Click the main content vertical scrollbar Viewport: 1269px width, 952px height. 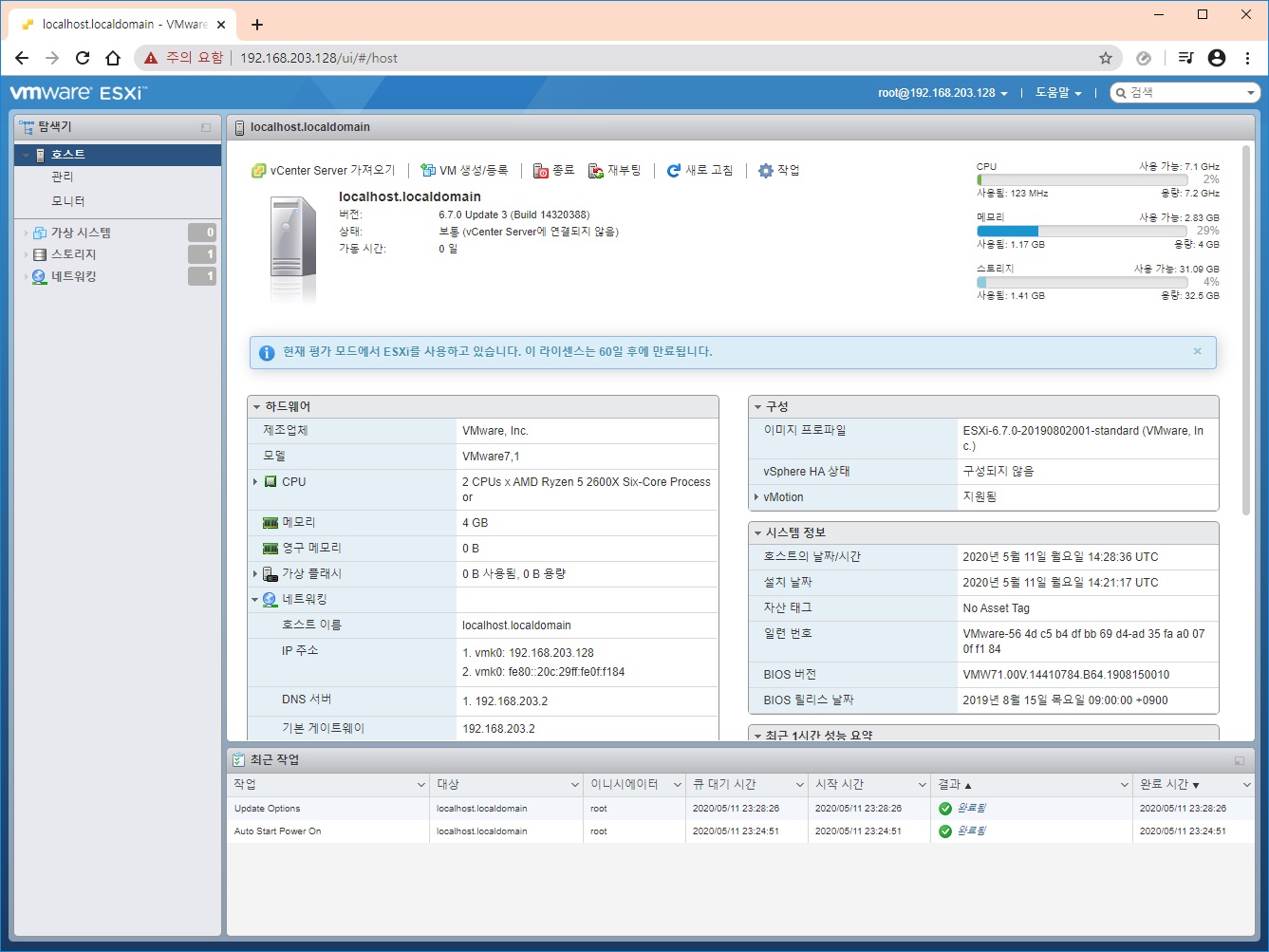click(x=1247, y=329)
